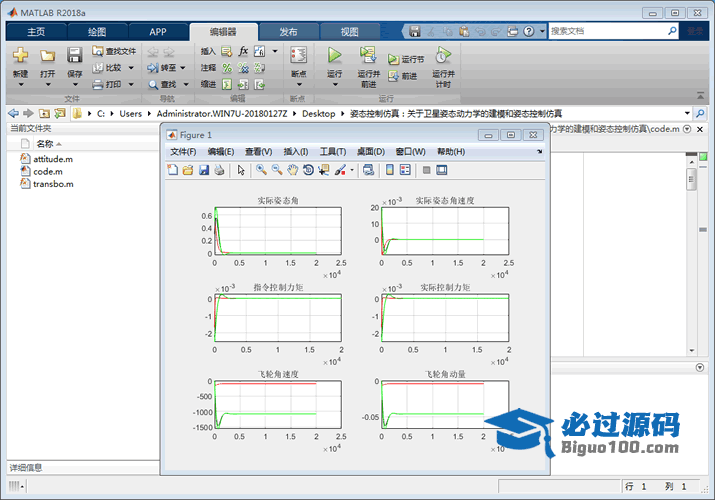Sort files by Name column header
This screenshot has height=500, width=715.
tap(45, 144)
